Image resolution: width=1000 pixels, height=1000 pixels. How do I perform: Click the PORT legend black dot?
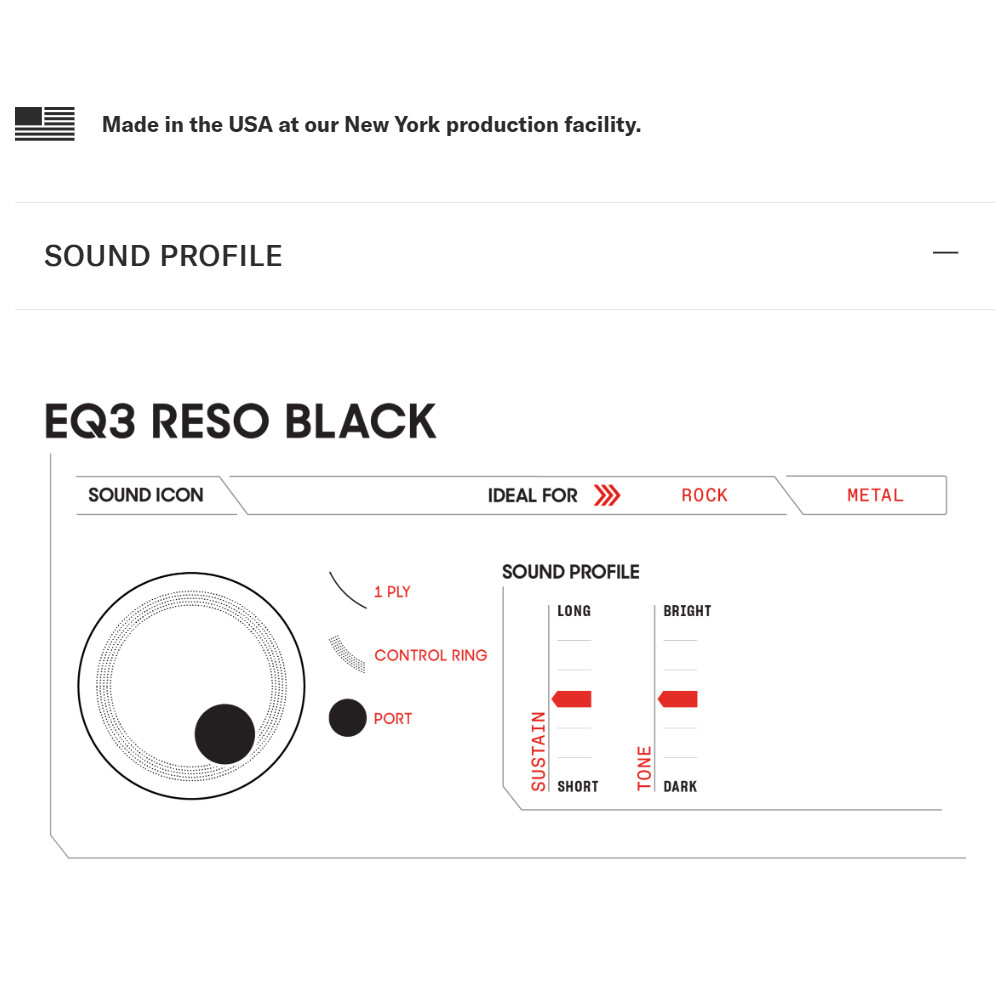pos(347,718)
